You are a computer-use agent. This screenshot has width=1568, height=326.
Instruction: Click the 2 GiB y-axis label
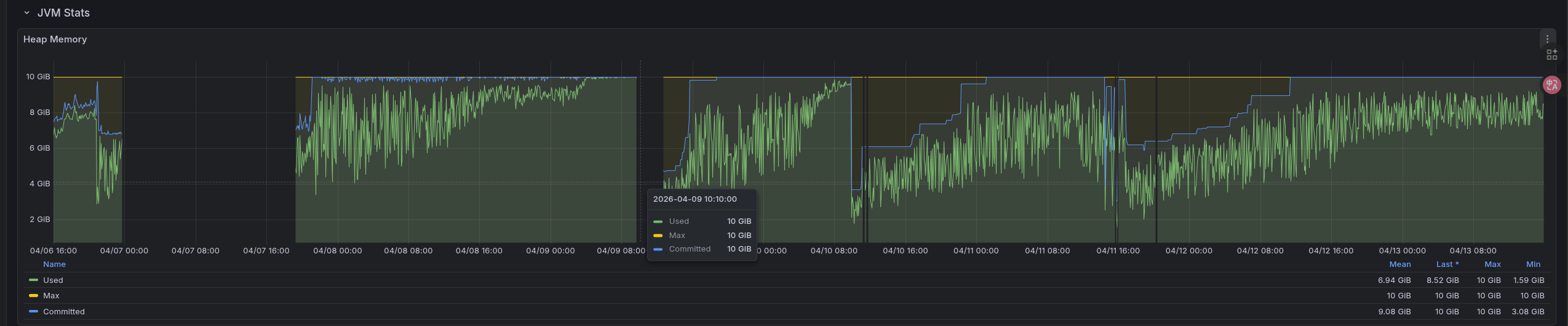(40, 220)
